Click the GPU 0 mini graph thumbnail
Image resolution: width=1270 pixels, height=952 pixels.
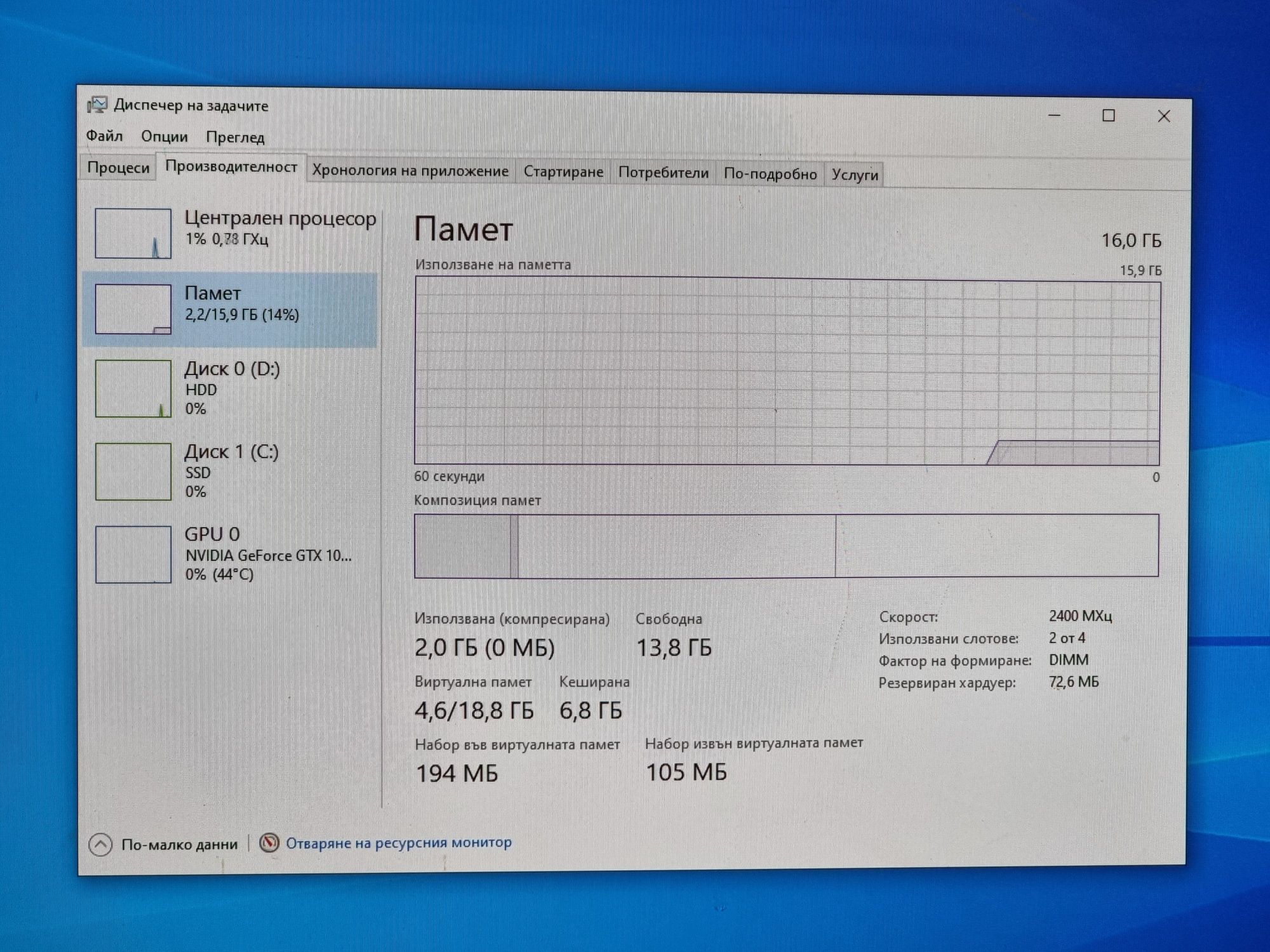(133, 554)
